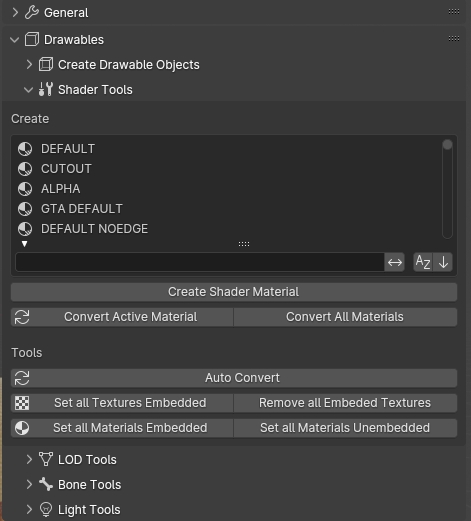This screenshot has width=471, height=521.
Task: Click the shader list filter text field
Action: point(200,262)
